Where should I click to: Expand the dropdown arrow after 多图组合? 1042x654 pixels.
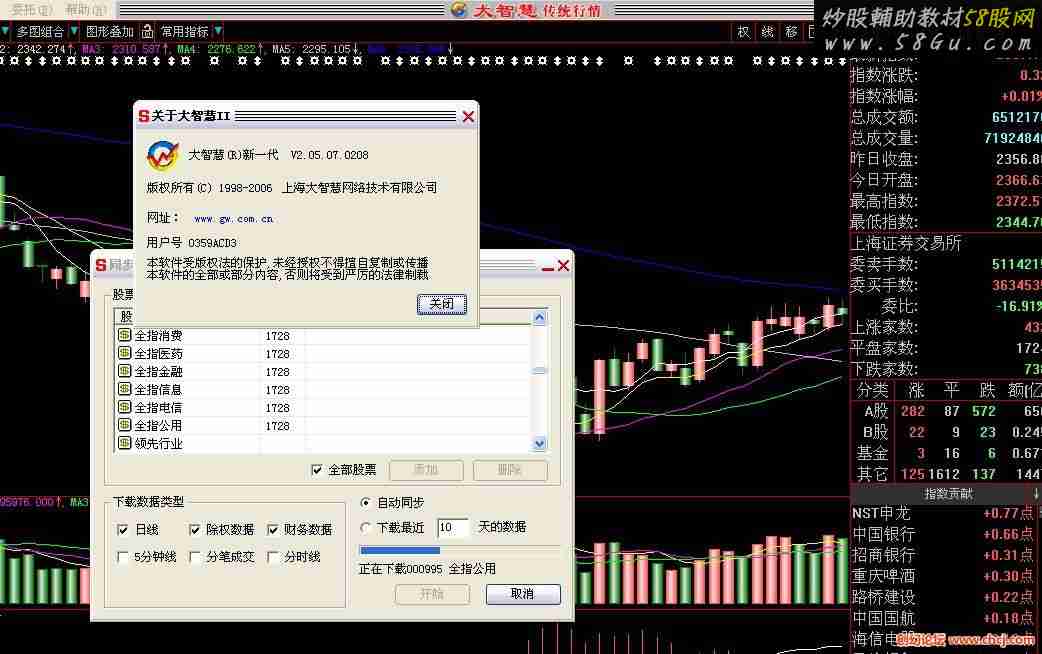point(74,31)
